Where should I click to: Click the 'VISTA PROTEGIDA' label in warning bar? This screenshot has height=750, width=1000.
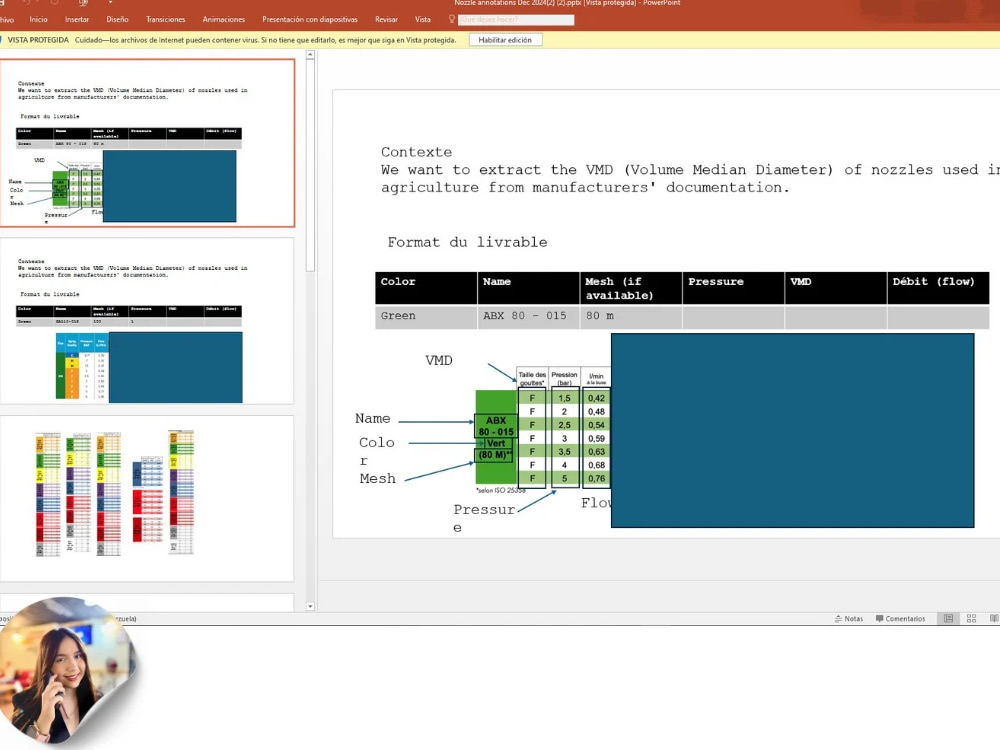38,40
